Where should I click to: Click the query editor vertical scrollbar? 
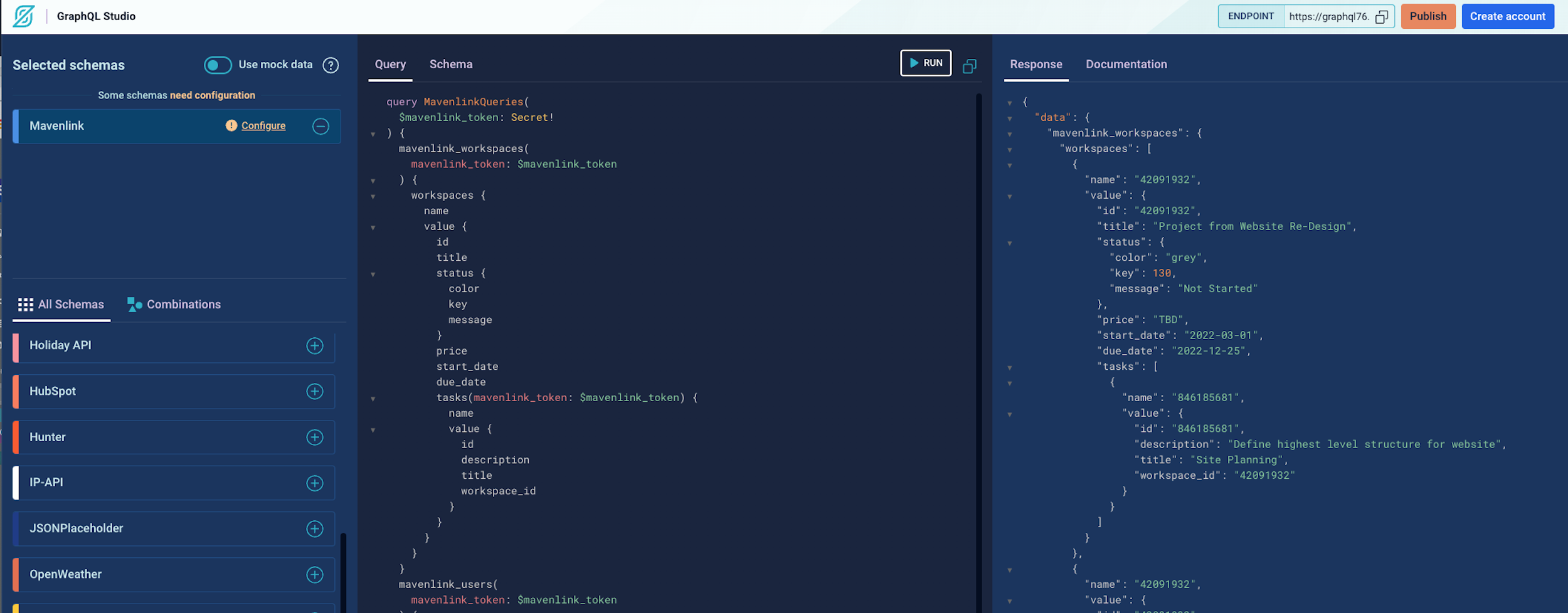[978, 353]
